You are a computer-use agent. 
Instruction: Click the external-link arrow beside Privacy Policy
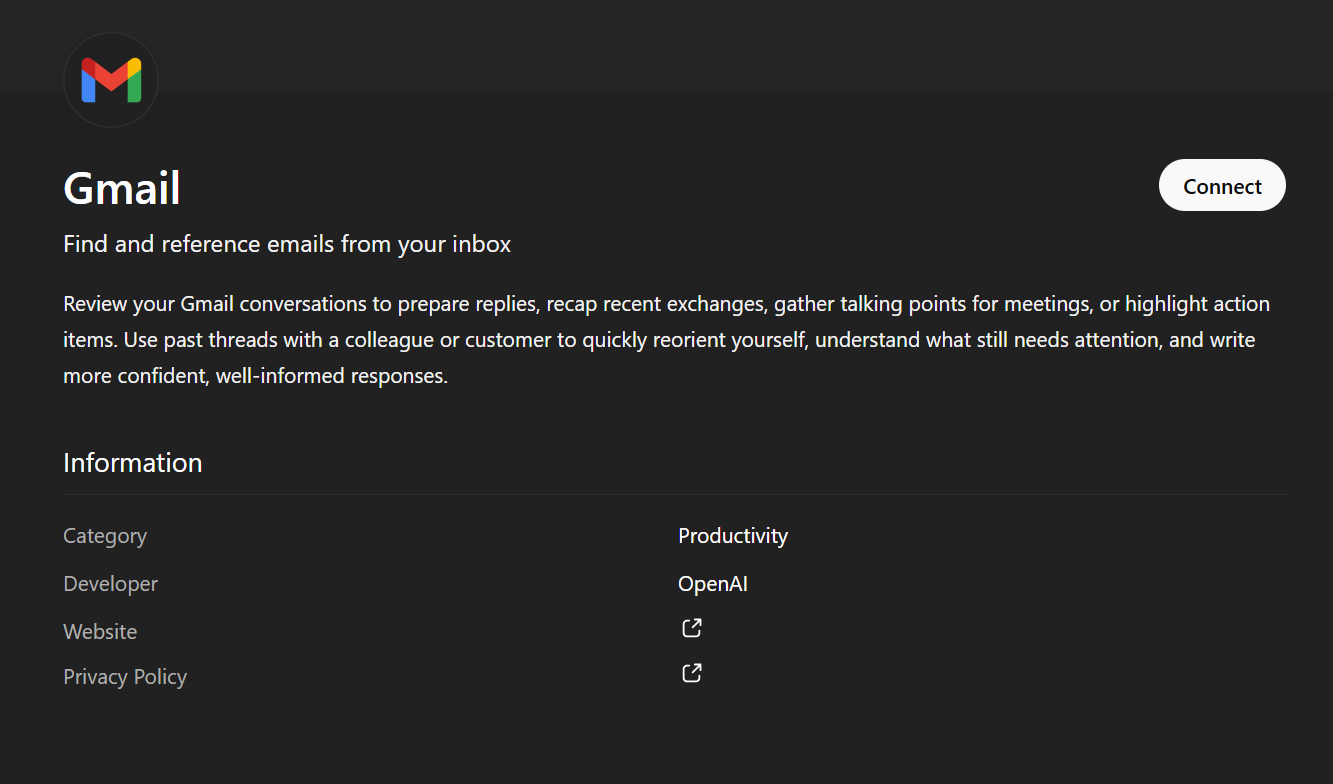click(691, 672)
